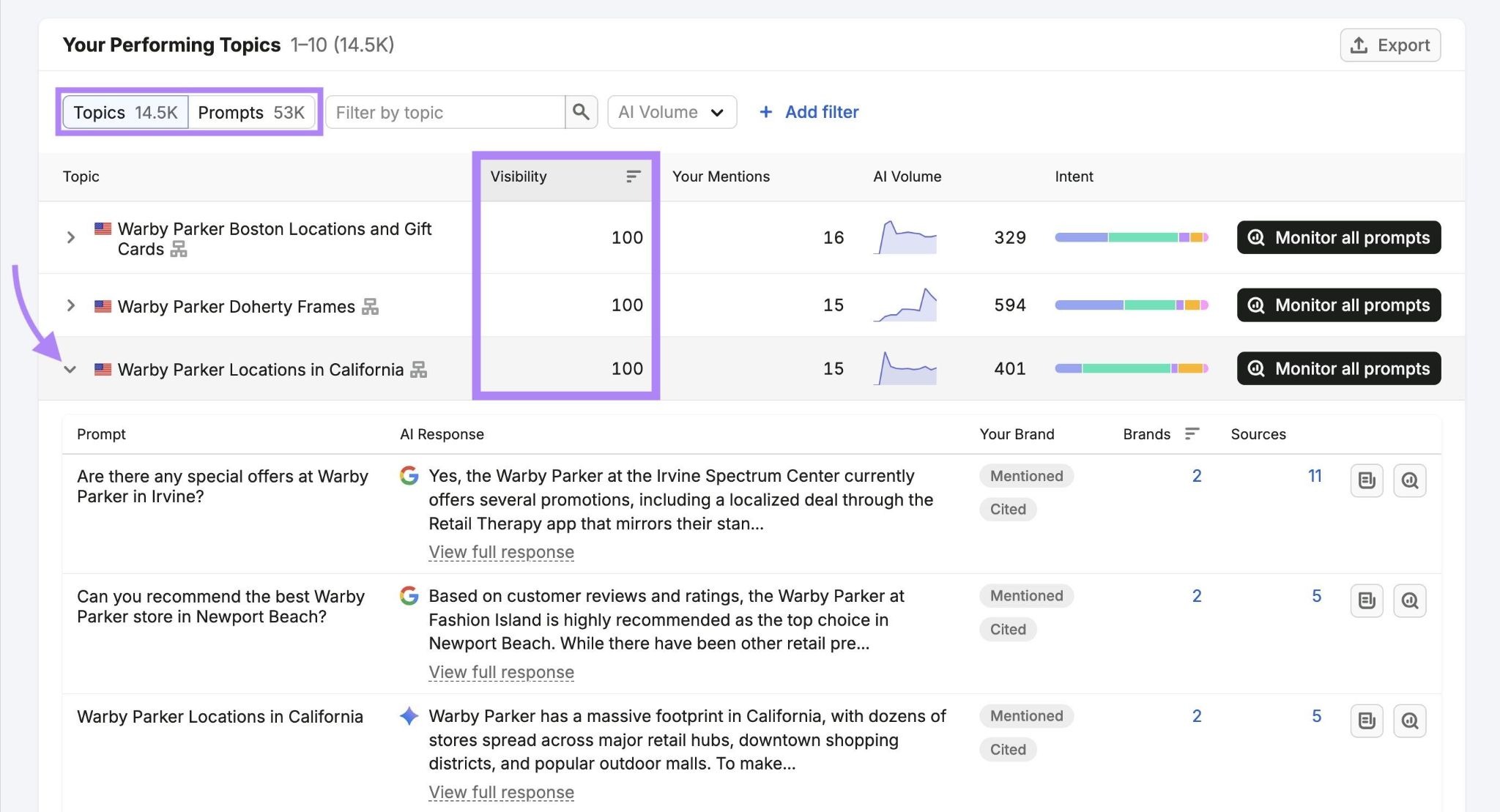1500x812 pixels.
Task: Open the AI Volume filter dropdown
Action: (672, 112)
